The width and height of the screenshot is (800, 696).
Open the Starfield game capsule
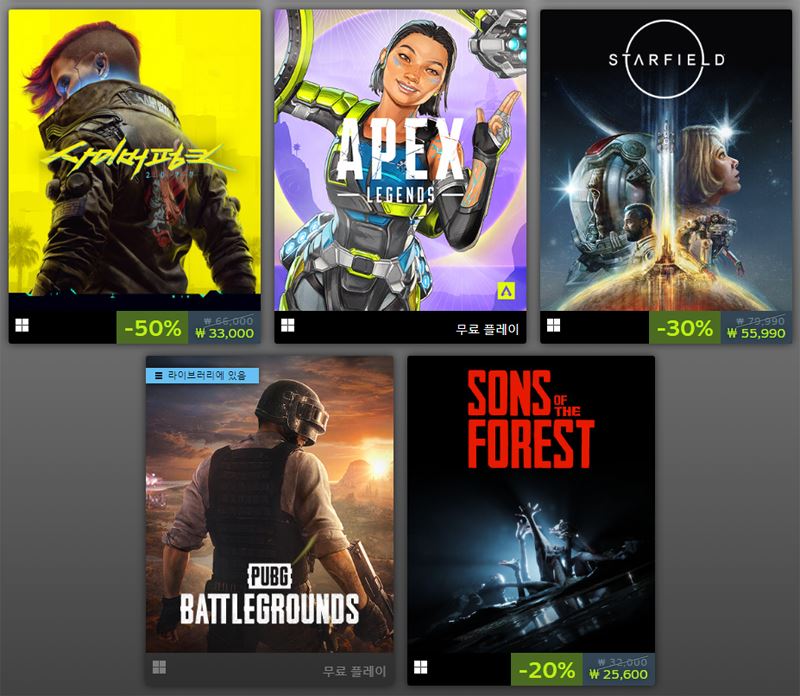coord(666,160)
